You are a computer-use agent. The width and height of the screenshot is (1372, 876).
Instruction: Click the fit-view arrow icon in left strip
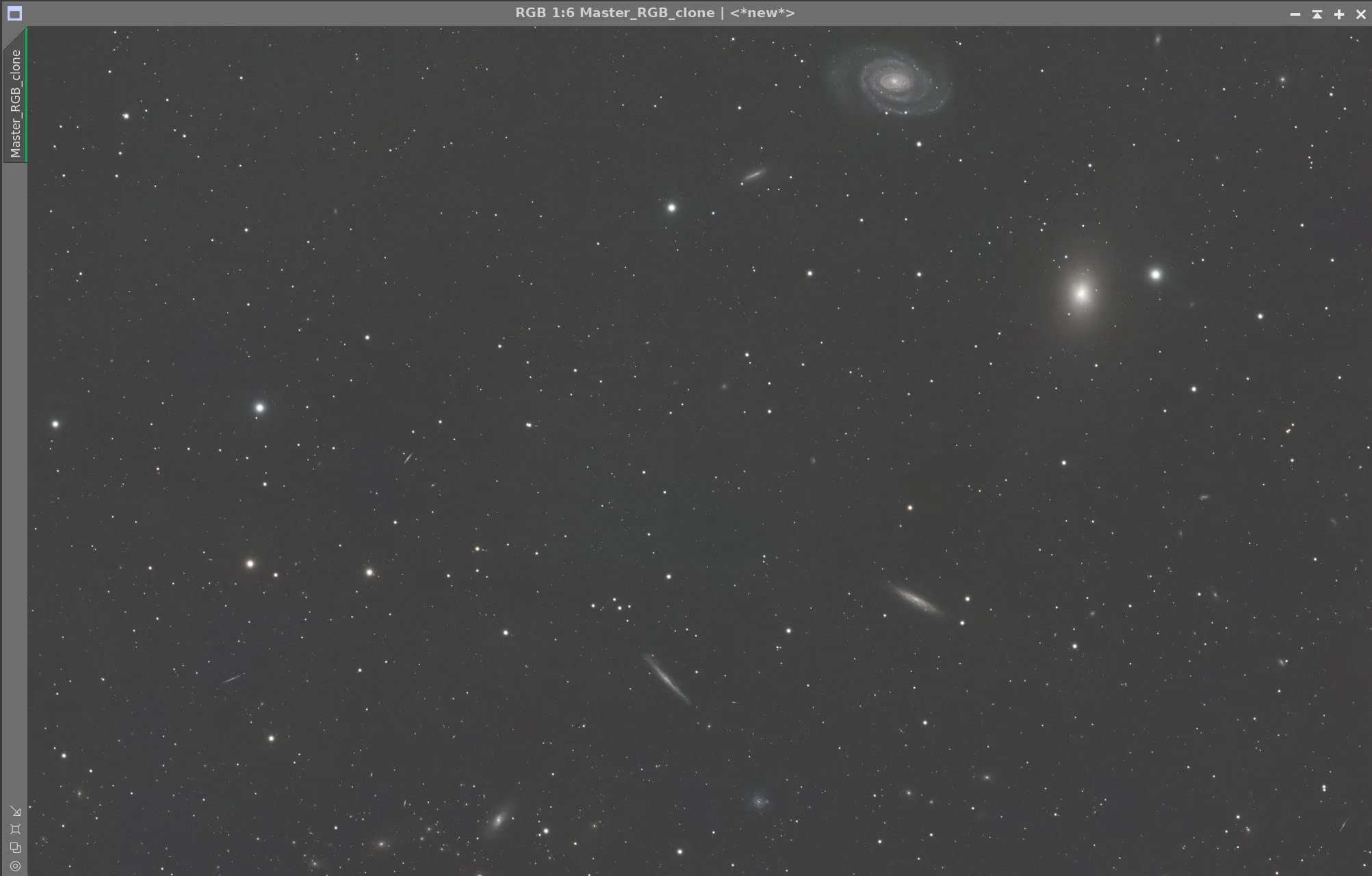(16, 812)
